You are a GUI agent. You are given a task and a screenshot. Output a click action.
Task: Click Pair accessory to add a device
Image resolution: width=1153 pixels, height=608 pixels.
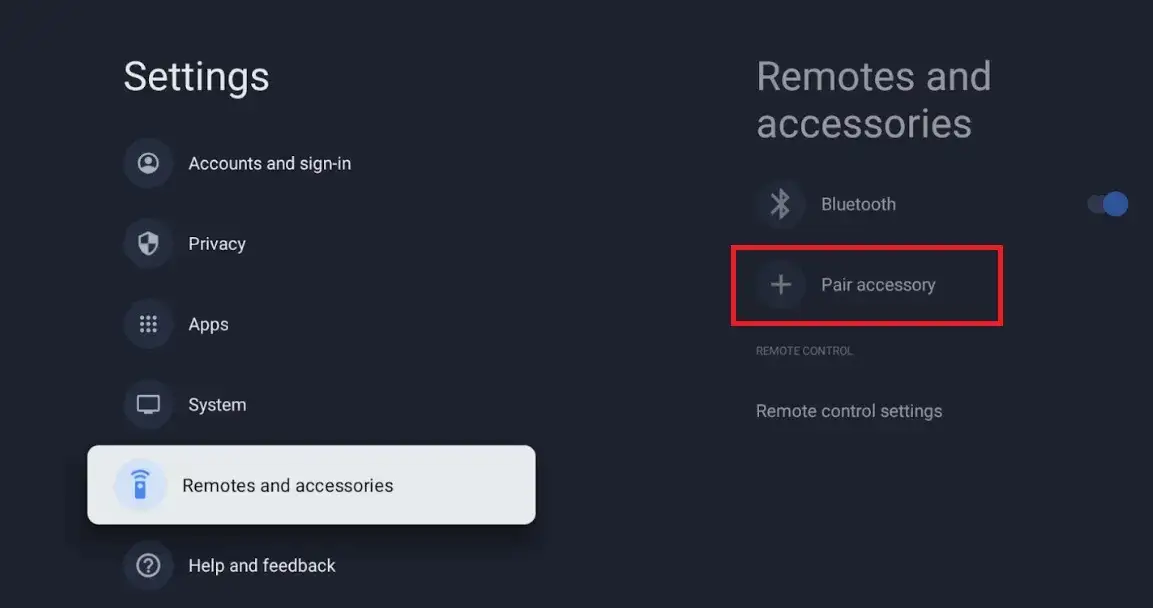[x=877, y=284]
